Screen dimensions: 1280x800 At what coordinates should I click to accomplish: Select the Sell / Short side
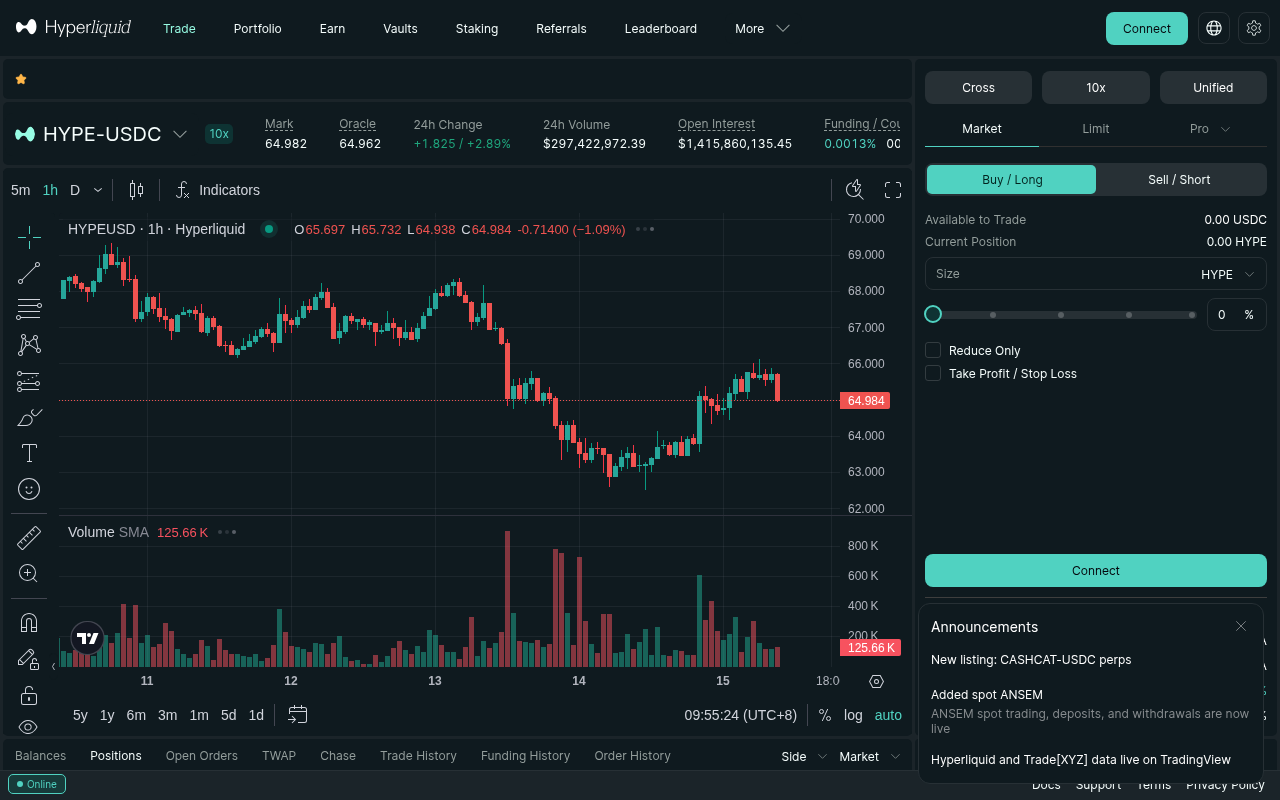[1179, 180]
